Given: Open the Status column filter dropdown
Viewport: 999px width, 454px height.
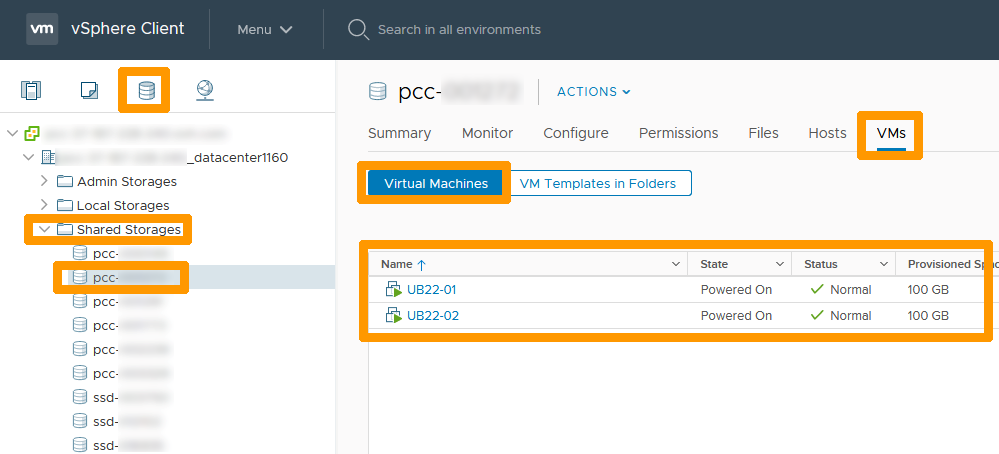Looking at the screenshot, I should click(x=884, y=264).
